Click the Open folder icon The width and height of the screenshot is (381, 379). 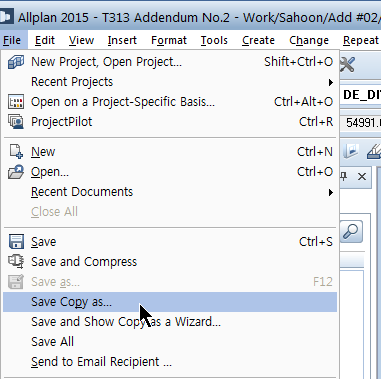click(16, 172)
